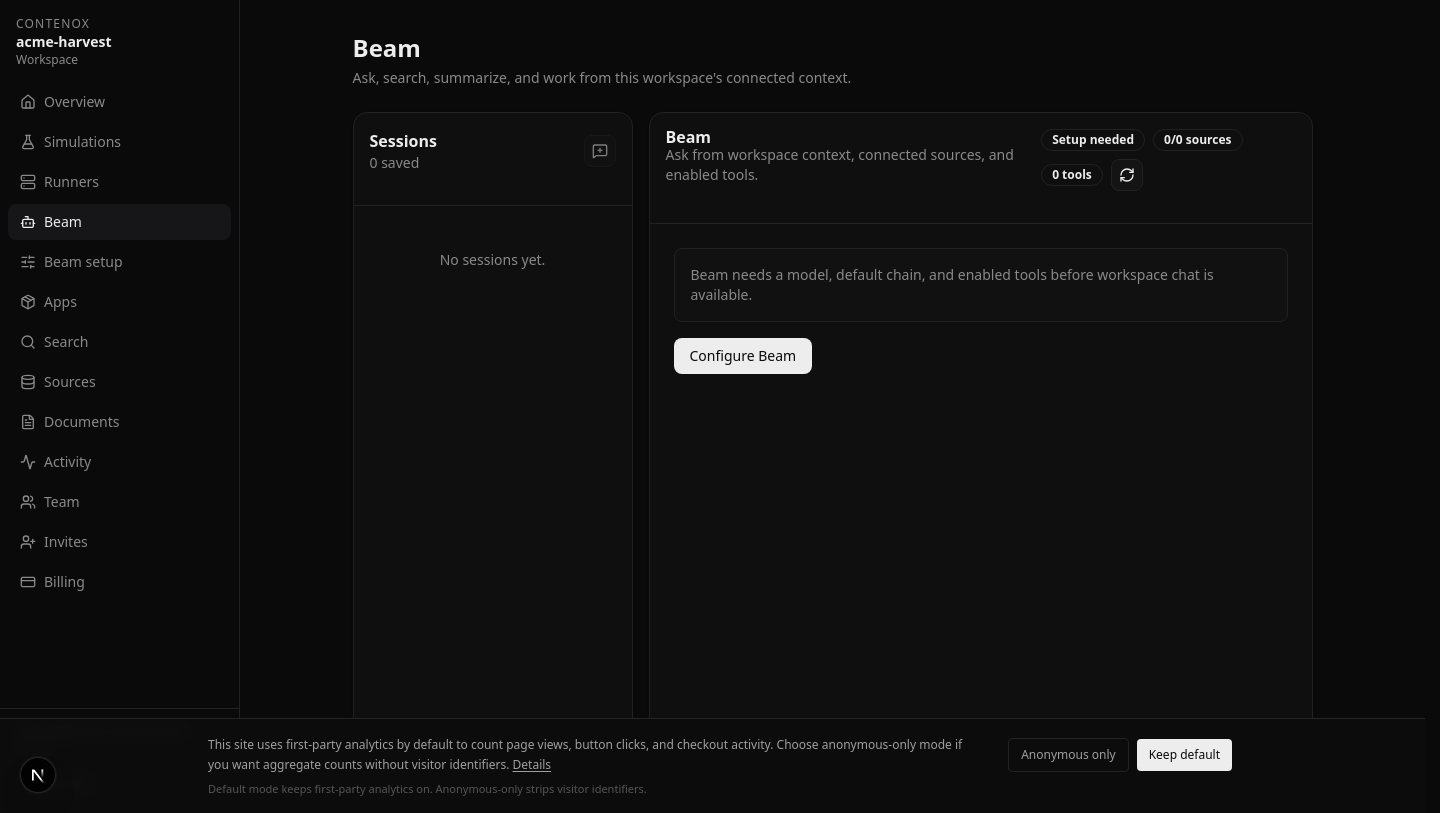Click the Sources database icon
This screenshot has width=1440, height=813.
[28, 382]
